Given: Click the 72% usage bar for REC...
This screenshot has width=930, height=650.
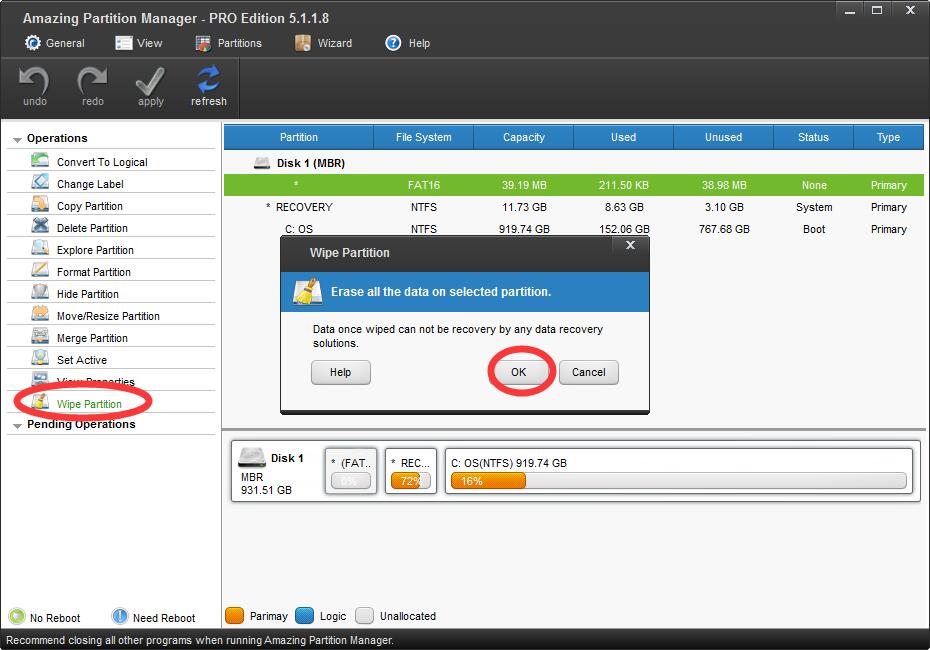Looking at the screenshot, I should point(410,481).
